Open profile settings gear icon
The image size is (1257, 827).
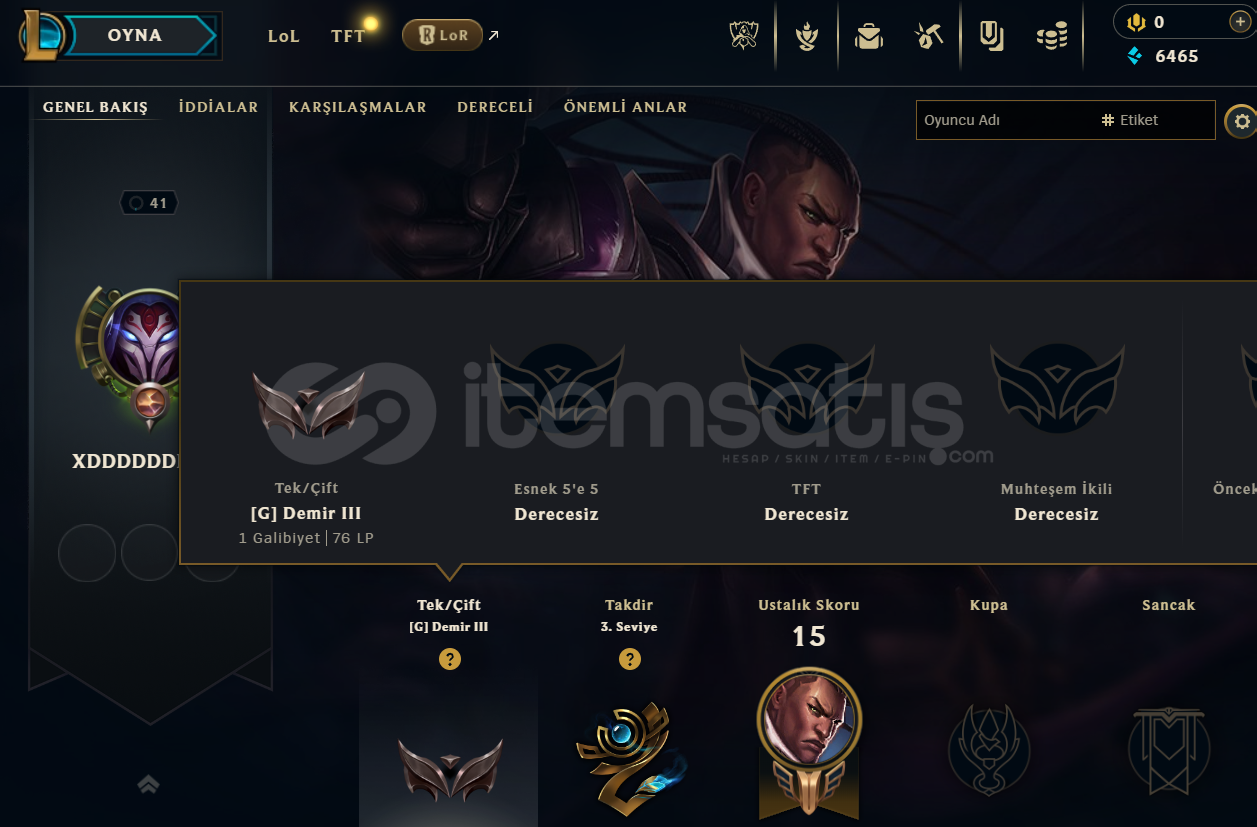1242,121
